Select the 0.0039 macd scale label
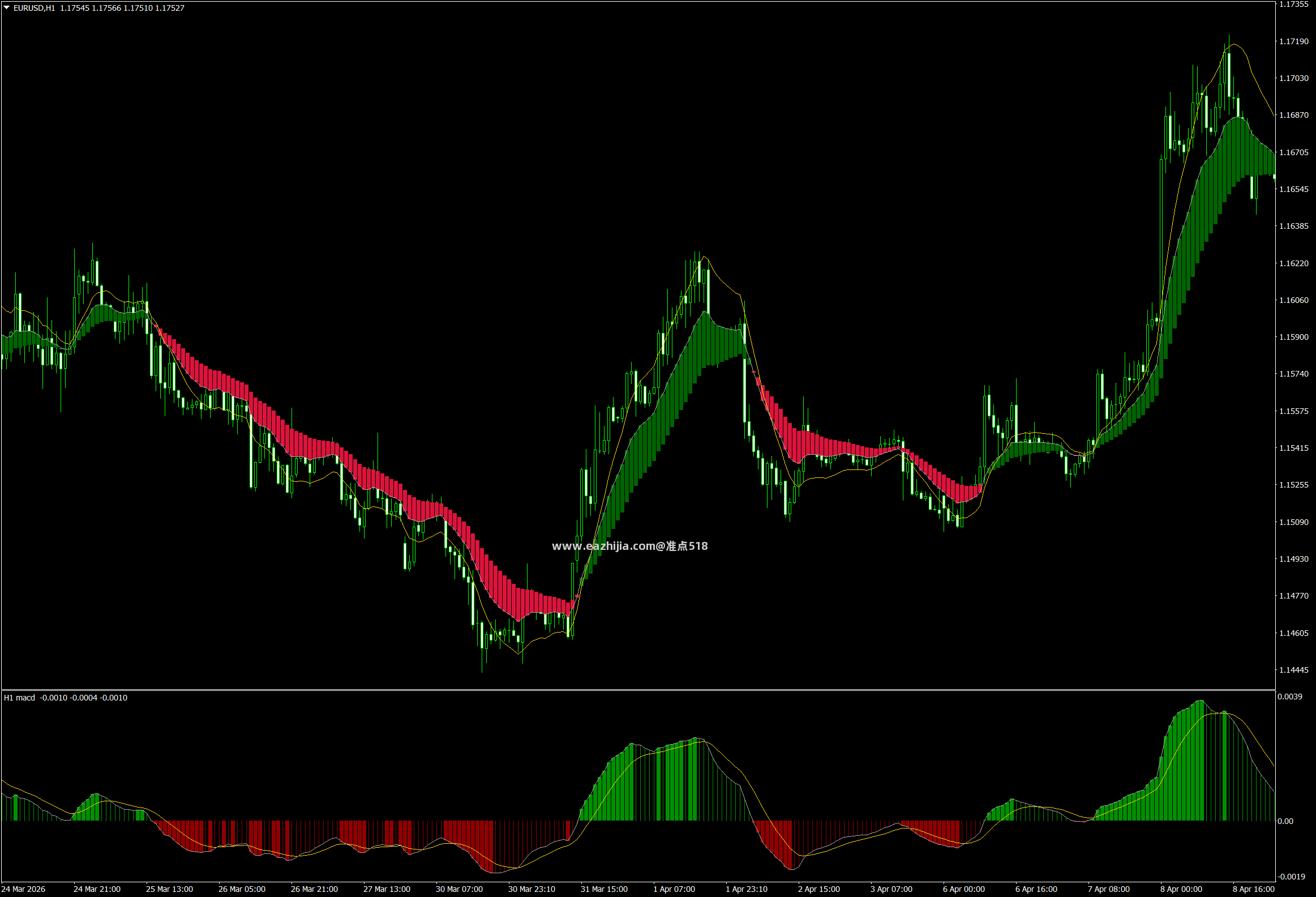 [1290, 697]
